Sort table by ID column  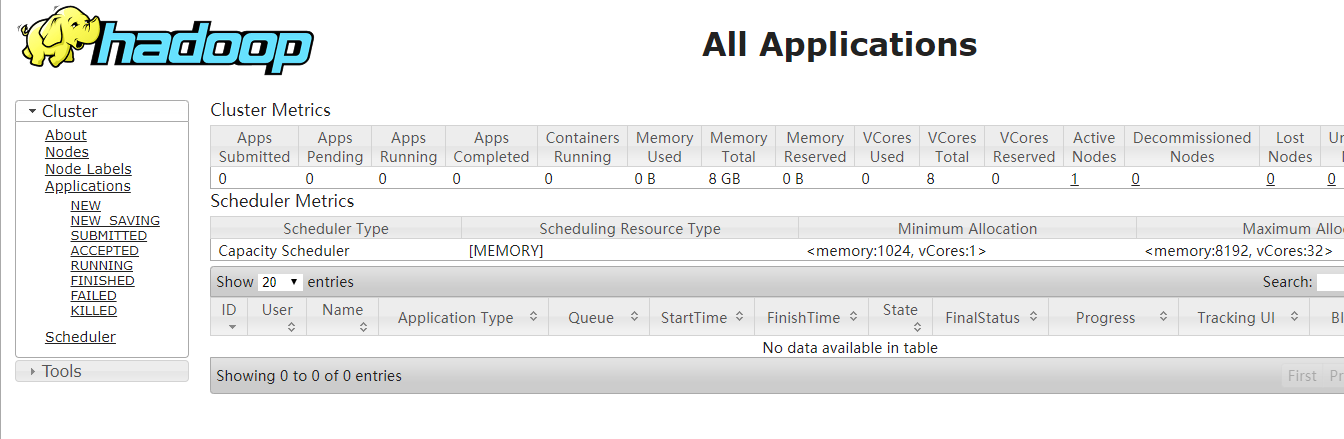click(x=230, y=316)
